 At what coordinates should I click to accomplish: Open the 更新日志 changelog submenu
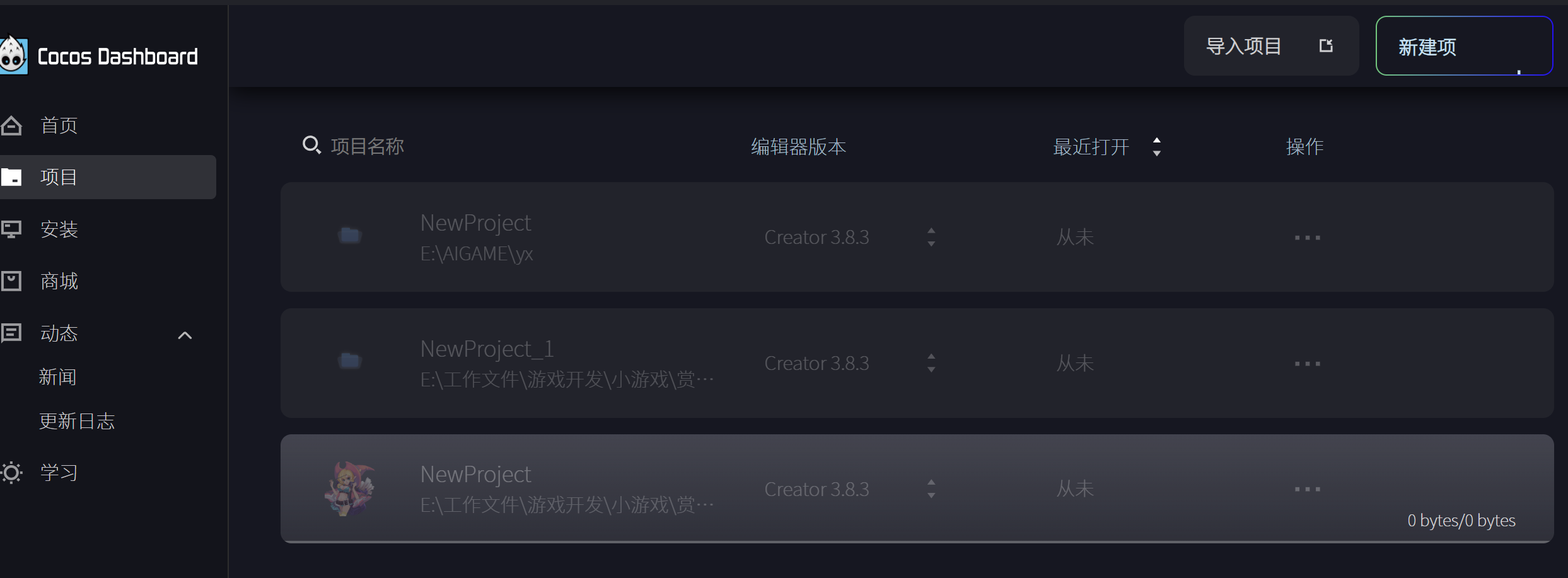pos(77,421)
